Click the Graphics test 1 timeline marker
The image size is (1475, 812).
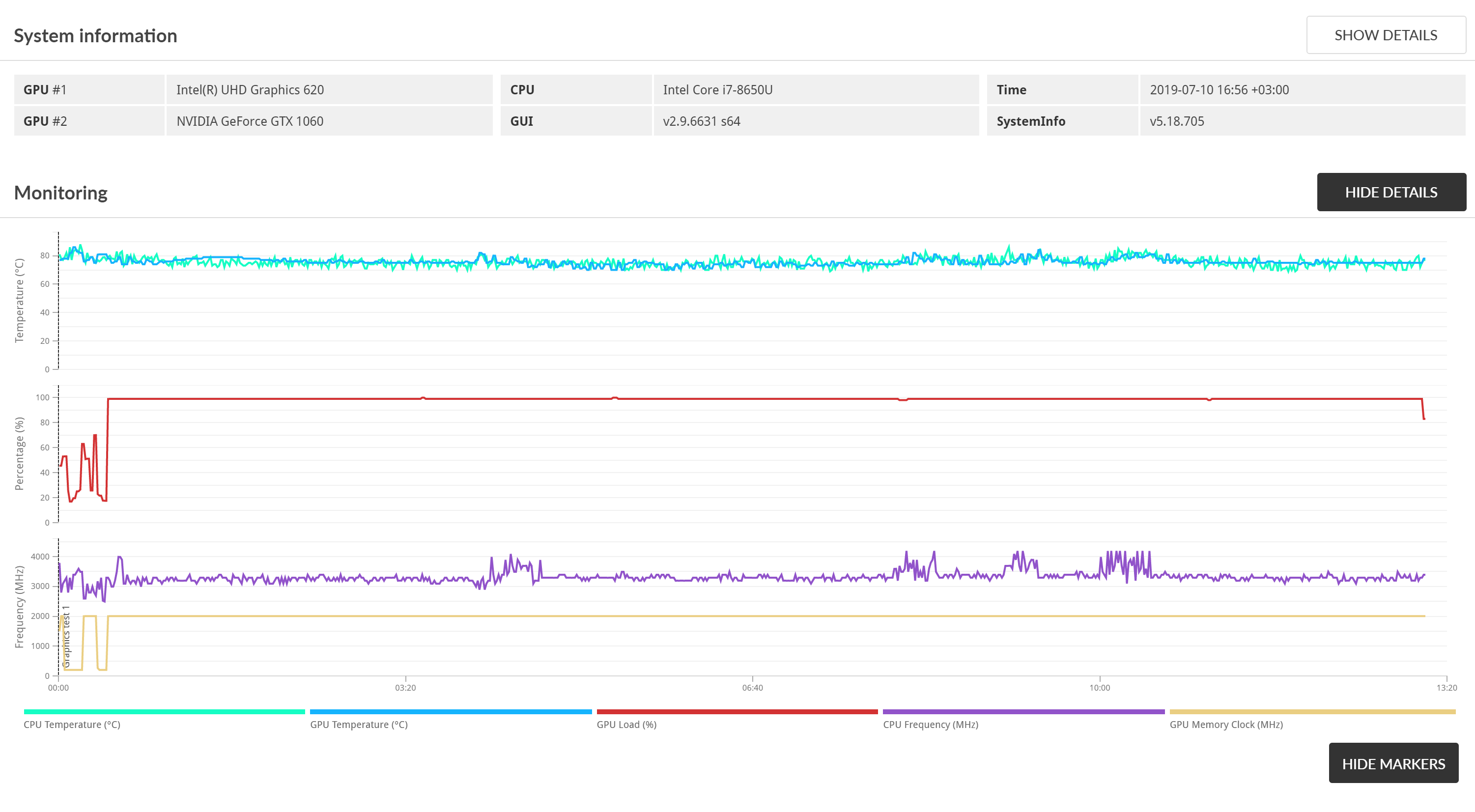(x=66, y=636)
